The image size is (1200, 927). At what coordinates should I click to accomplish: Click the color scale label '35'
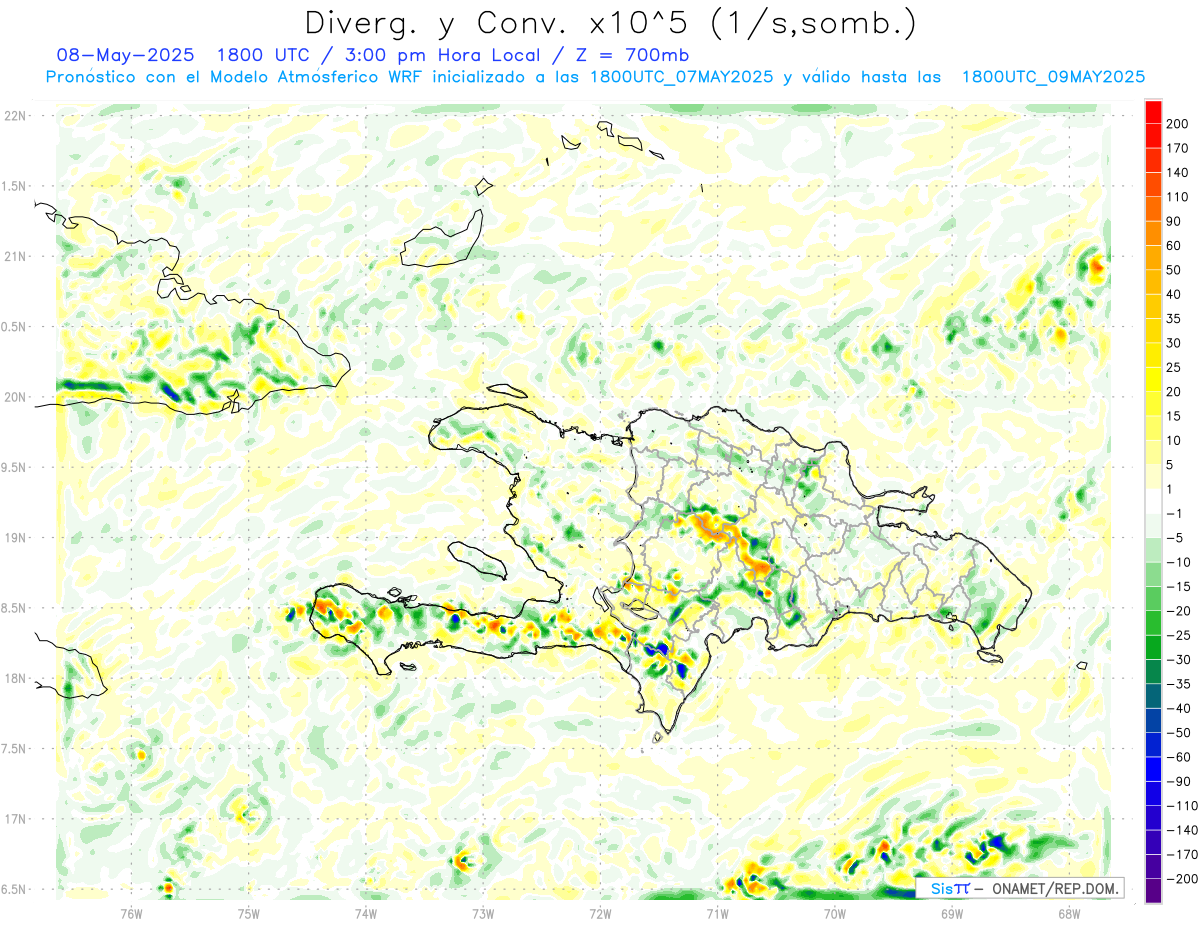point(1175,319)
